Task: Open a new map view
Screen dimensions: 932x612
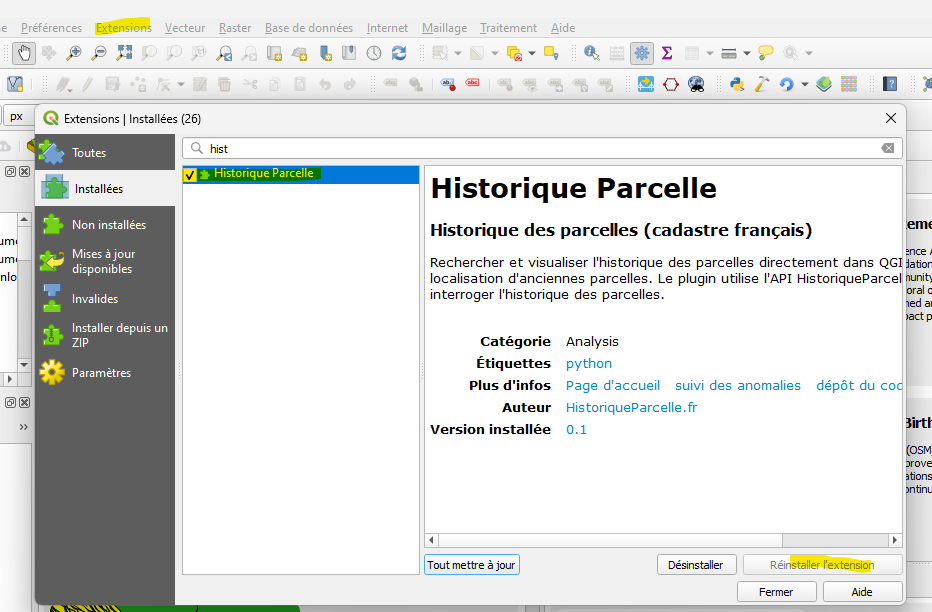Action: click(274, 53)
